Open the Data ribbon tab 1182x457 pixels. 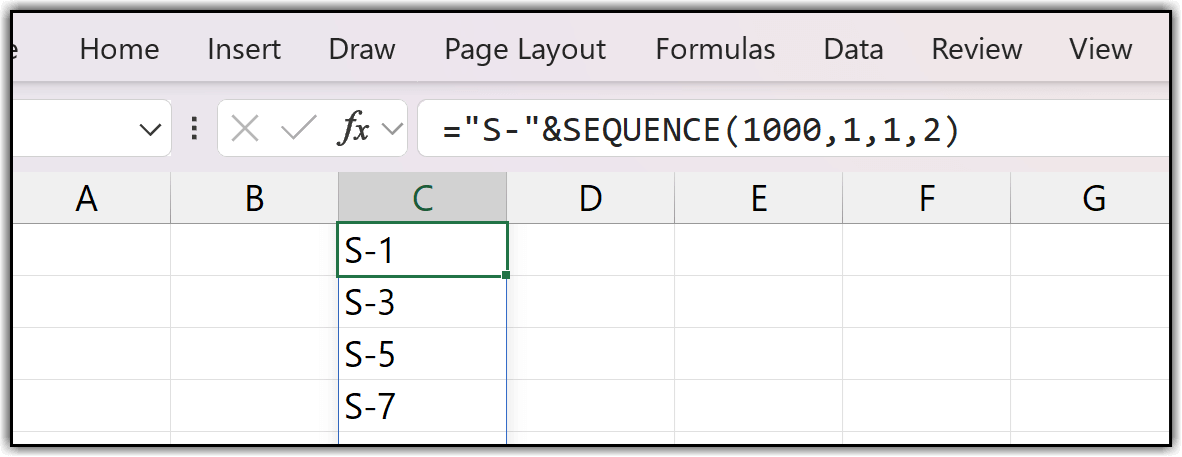click(853, 49)
